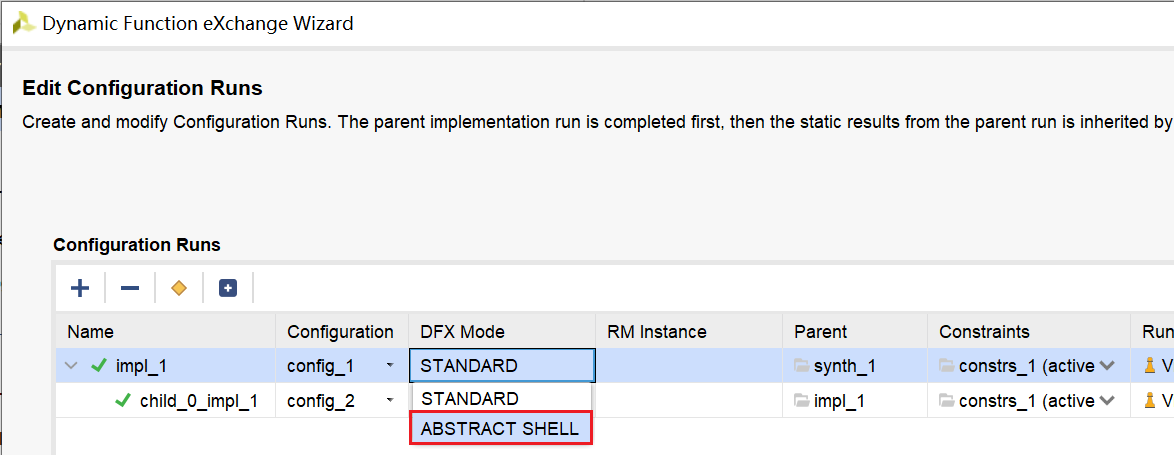Click the DFX Mode column header

[462, 332]
